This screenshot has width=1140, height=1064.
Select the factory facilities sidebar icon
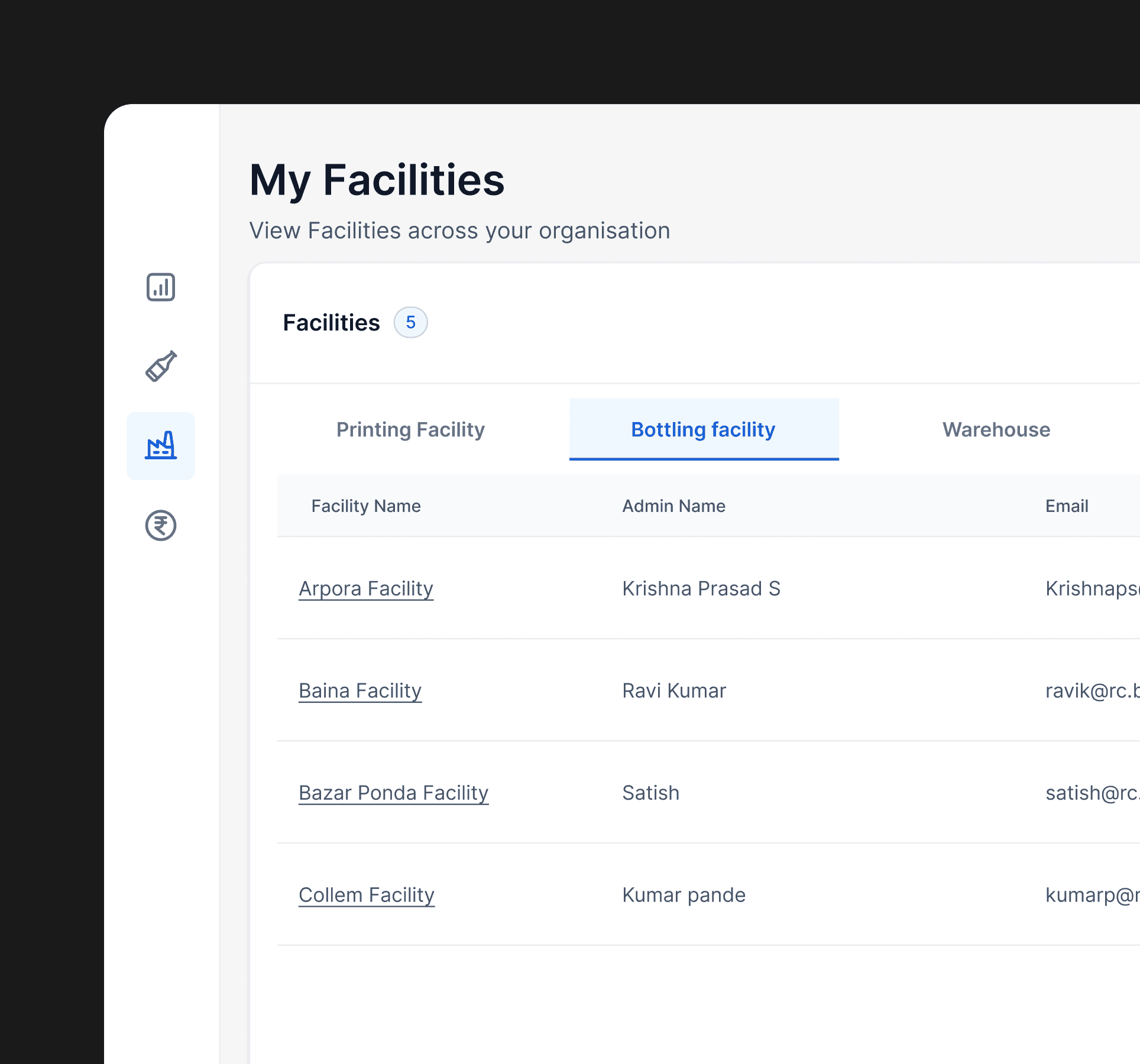[x=161, y=446]
